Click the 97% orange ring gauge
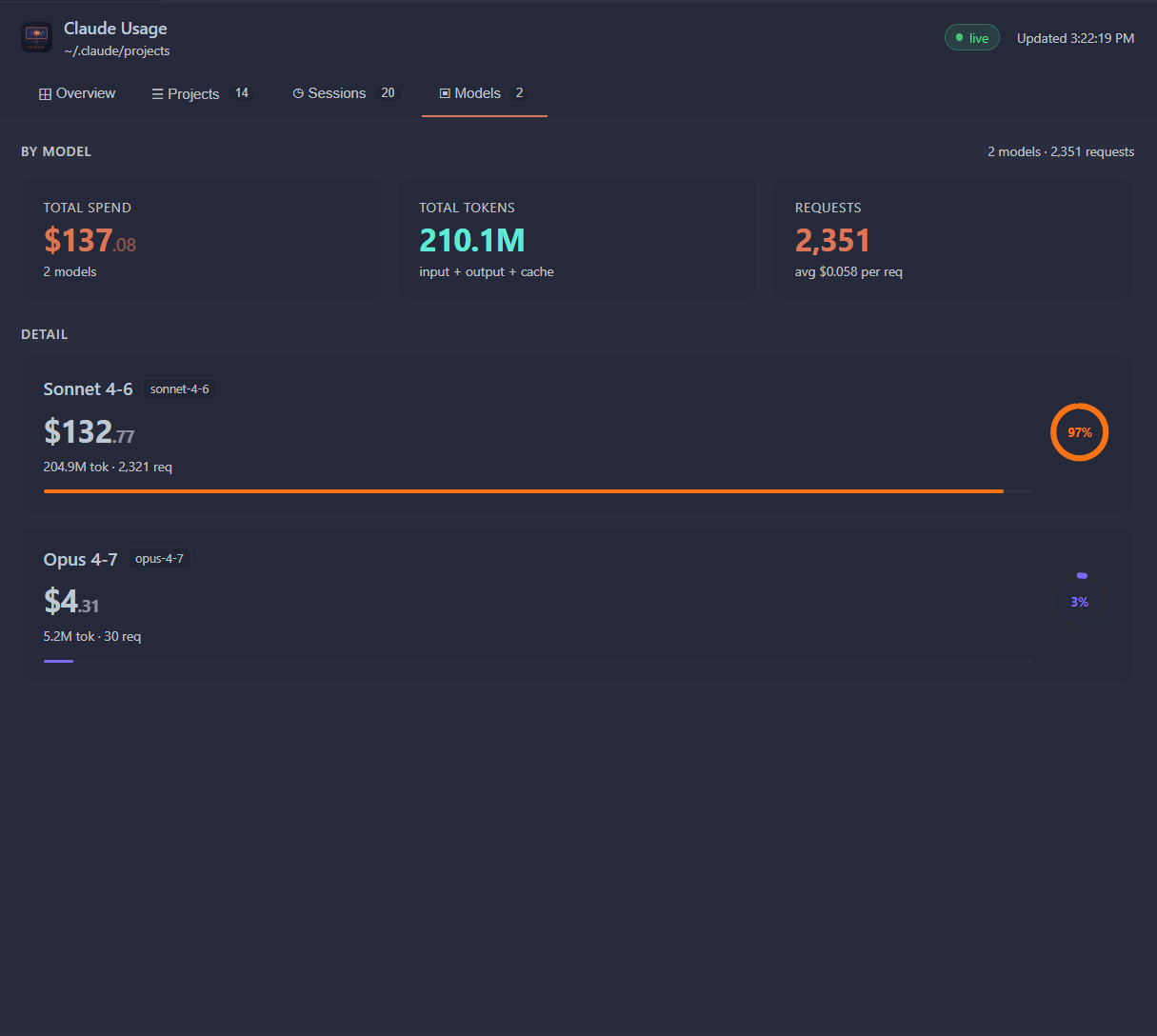 click(1079, 432)
